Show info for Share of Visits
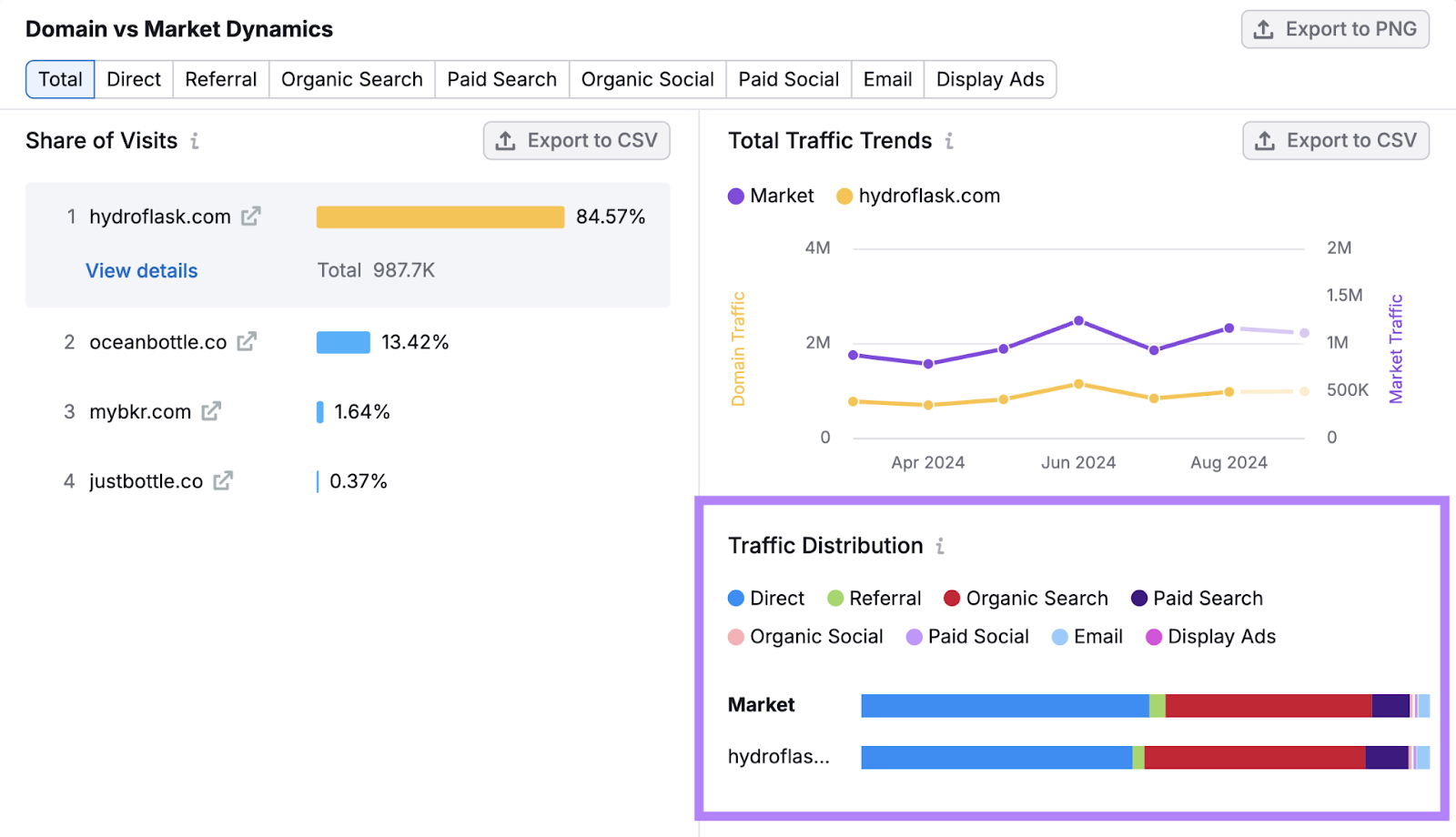The width and height of the screenshot is (1456, 837). [x=195, y=141]
